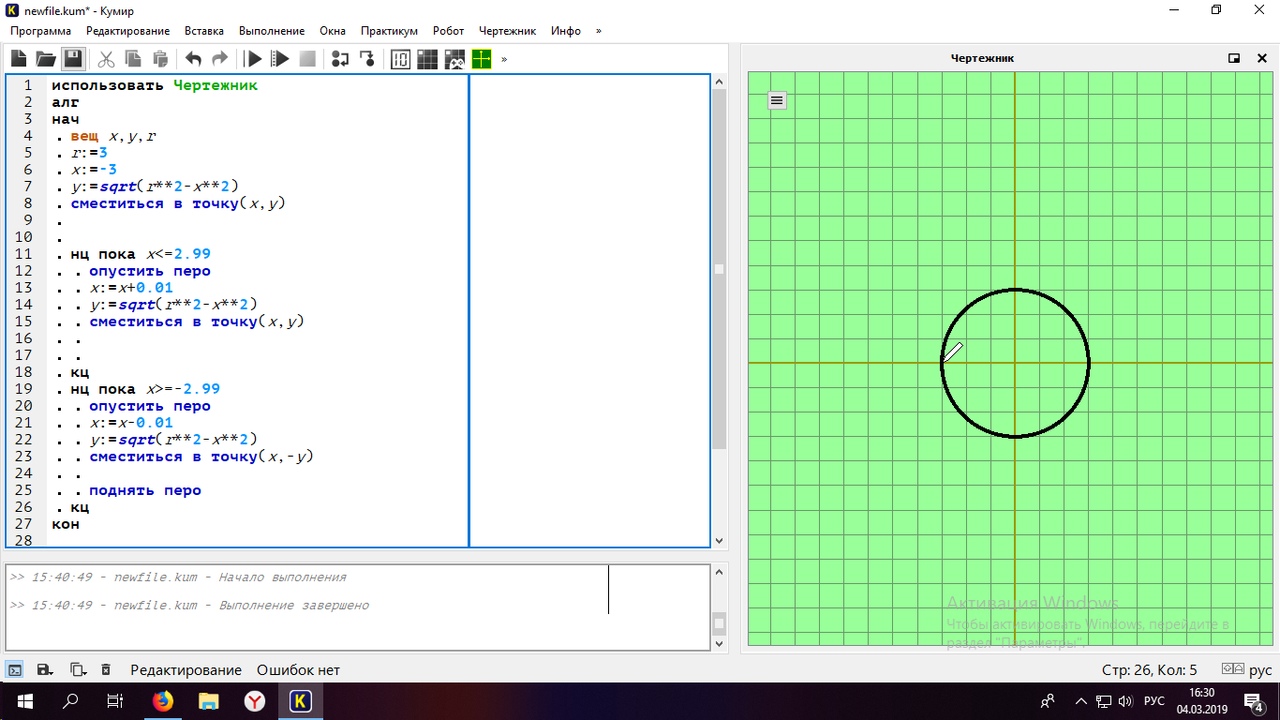Open Yandex Browser from the taskbar
Viewport: 1280px width, 720px height.
(255, 701)
